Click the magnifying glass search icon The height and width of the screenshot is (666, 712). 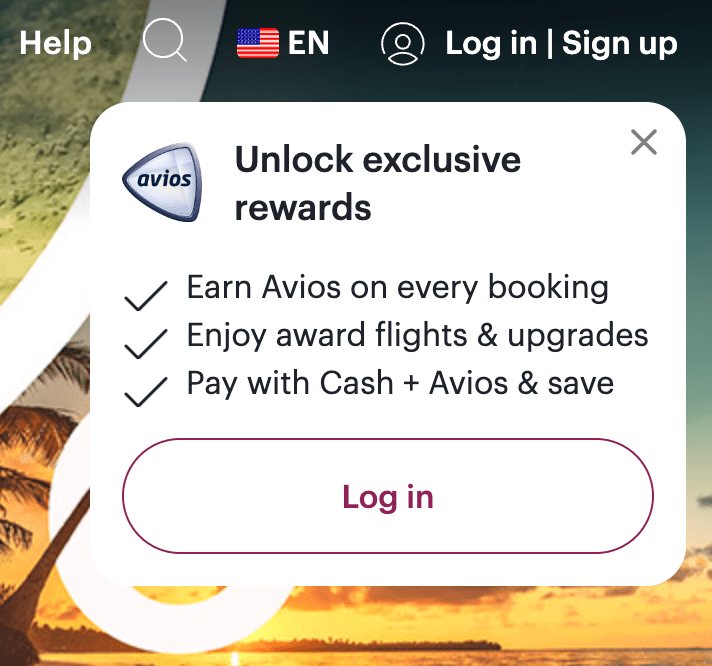point(165,40)
